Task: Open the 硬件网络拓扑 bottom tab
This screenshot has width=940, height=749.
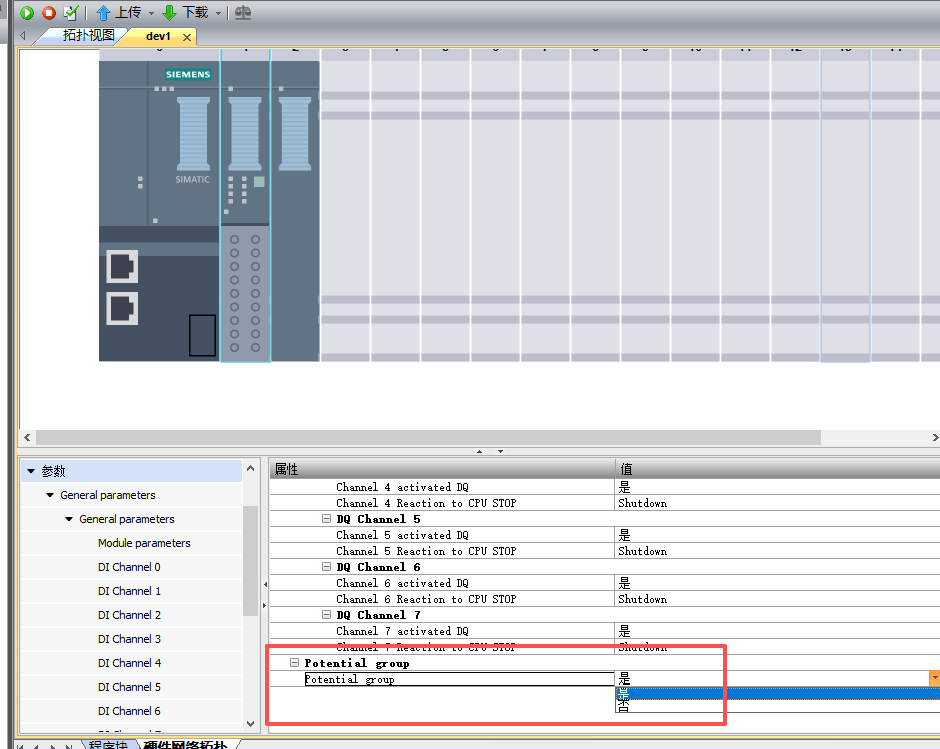Action: tap(185, 744)
